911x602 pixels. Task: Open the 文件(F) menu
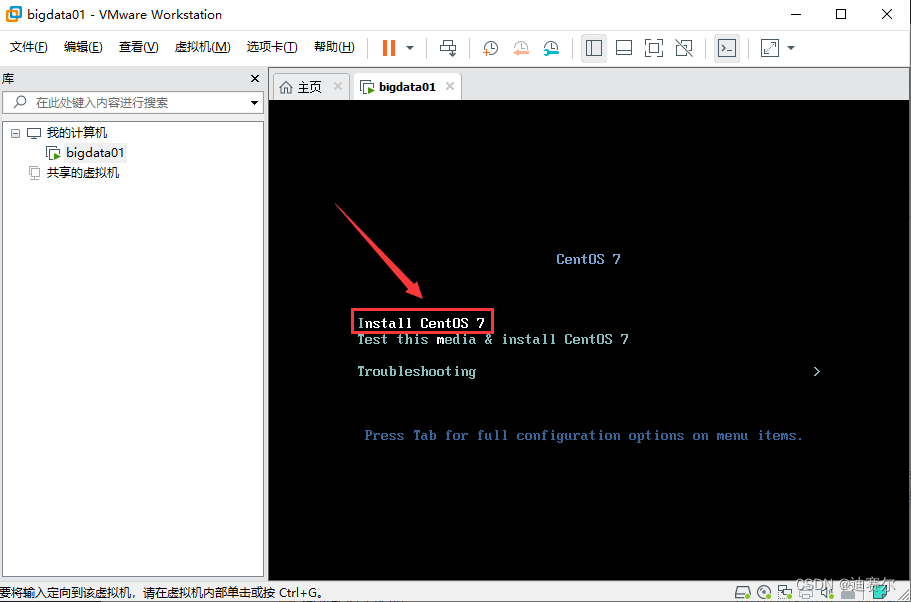point(28,47)
